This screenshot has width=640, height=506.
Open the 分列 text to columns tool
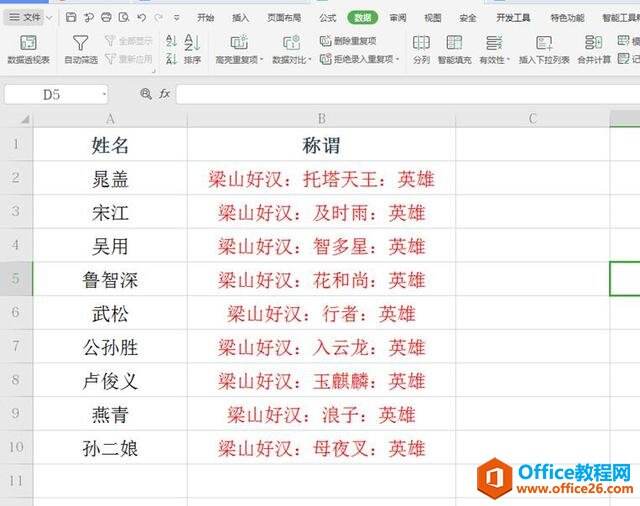pos(421,49)
